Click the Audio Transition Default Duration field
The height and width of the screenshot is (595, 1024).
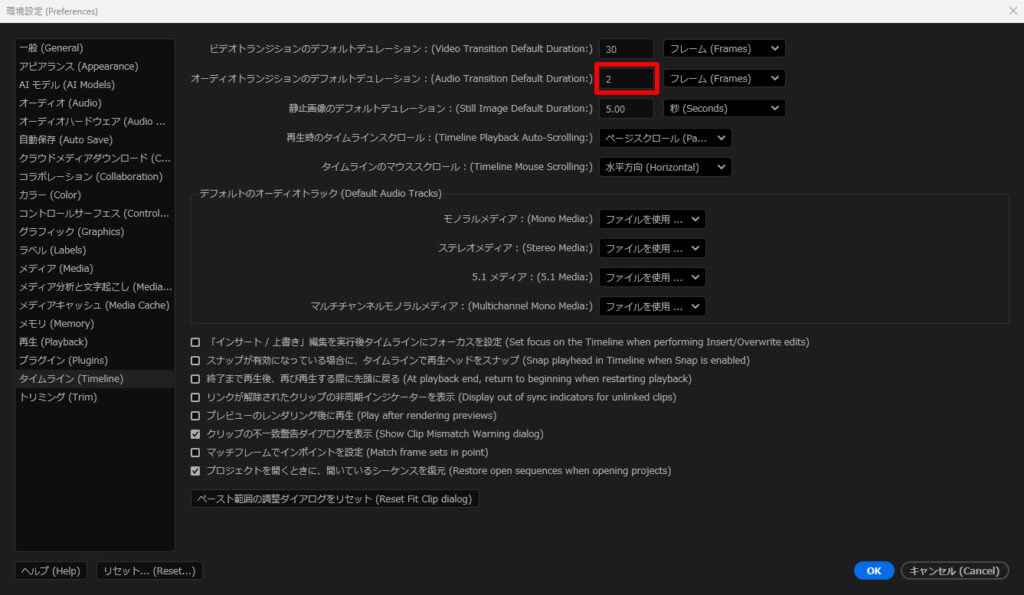pos(626,78)
